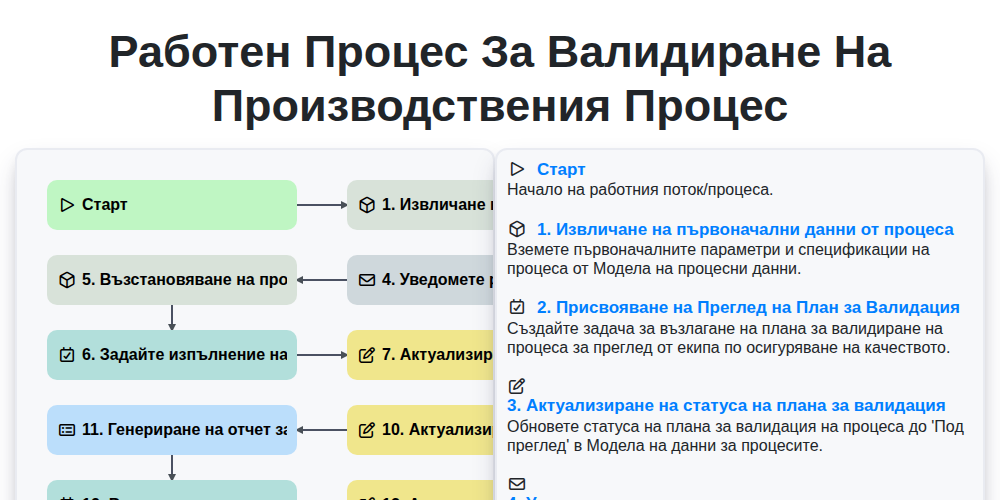Select node 5. Възстановяване на про
This screenshot has height=500, width=1000.
[x=172, y=280]
